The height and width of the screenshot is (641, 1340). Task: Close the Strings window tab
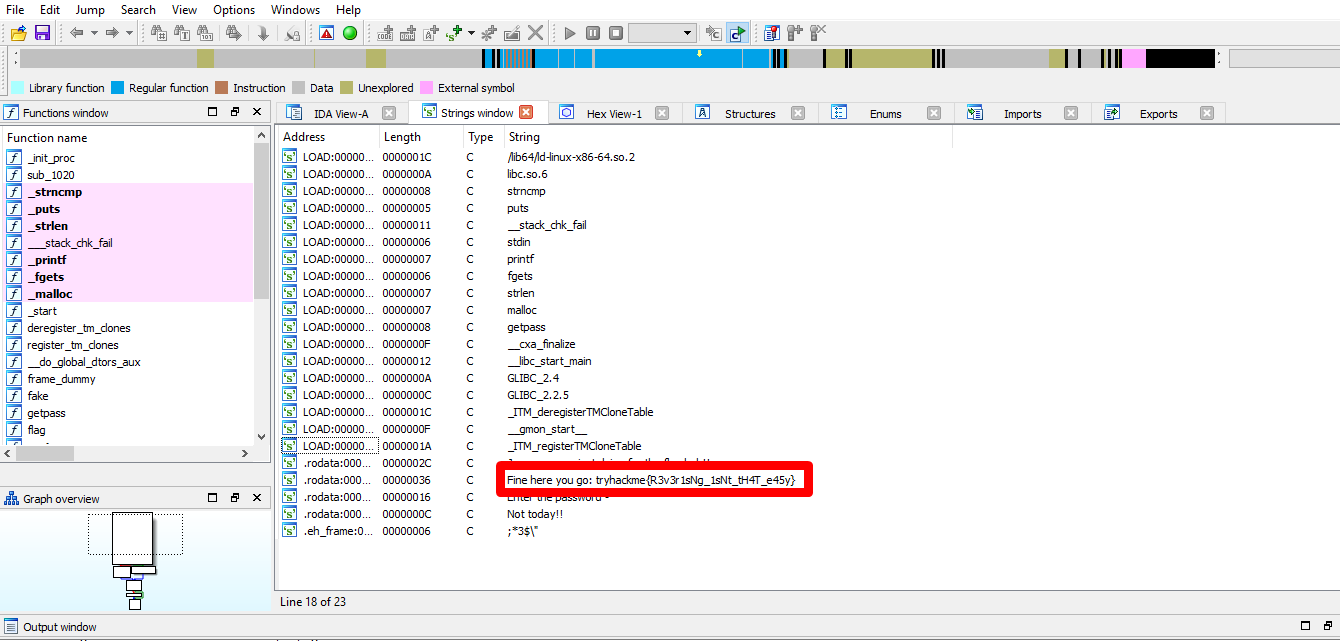click(x=526, y=112)
